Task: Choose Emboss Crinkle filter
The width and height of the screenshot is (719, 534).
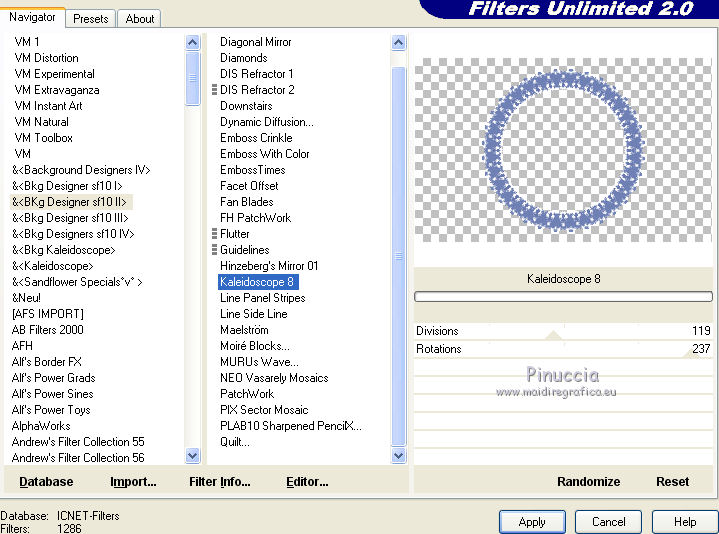Action: point(256,138)
